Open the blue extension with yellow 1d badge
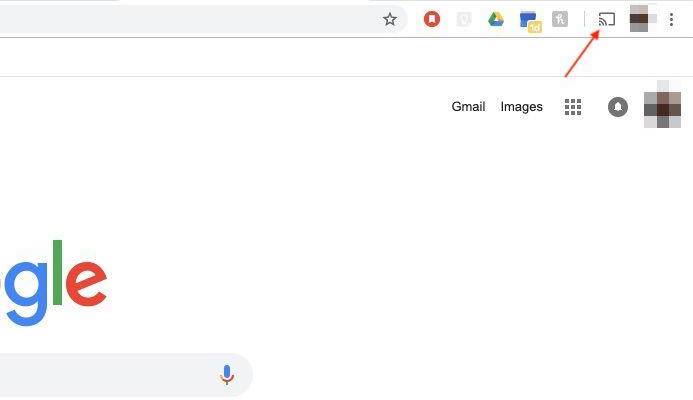This screenshot has width=693, height=400. [530, 22]
